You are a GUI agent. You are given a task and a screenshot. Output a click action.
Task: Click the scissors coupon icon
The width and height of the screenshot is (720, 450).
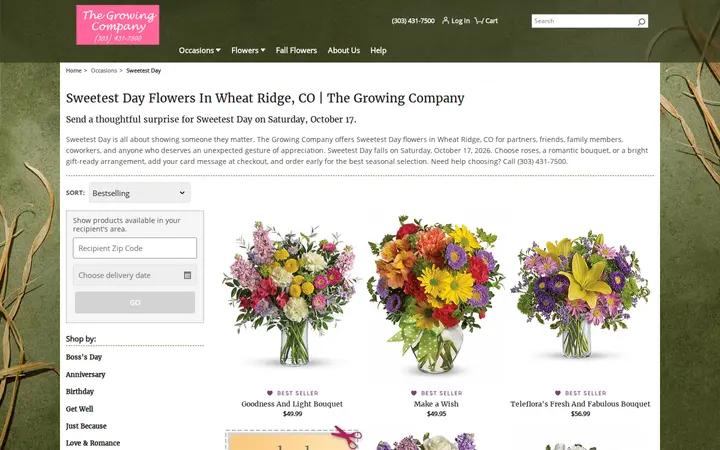pos(347,436)
